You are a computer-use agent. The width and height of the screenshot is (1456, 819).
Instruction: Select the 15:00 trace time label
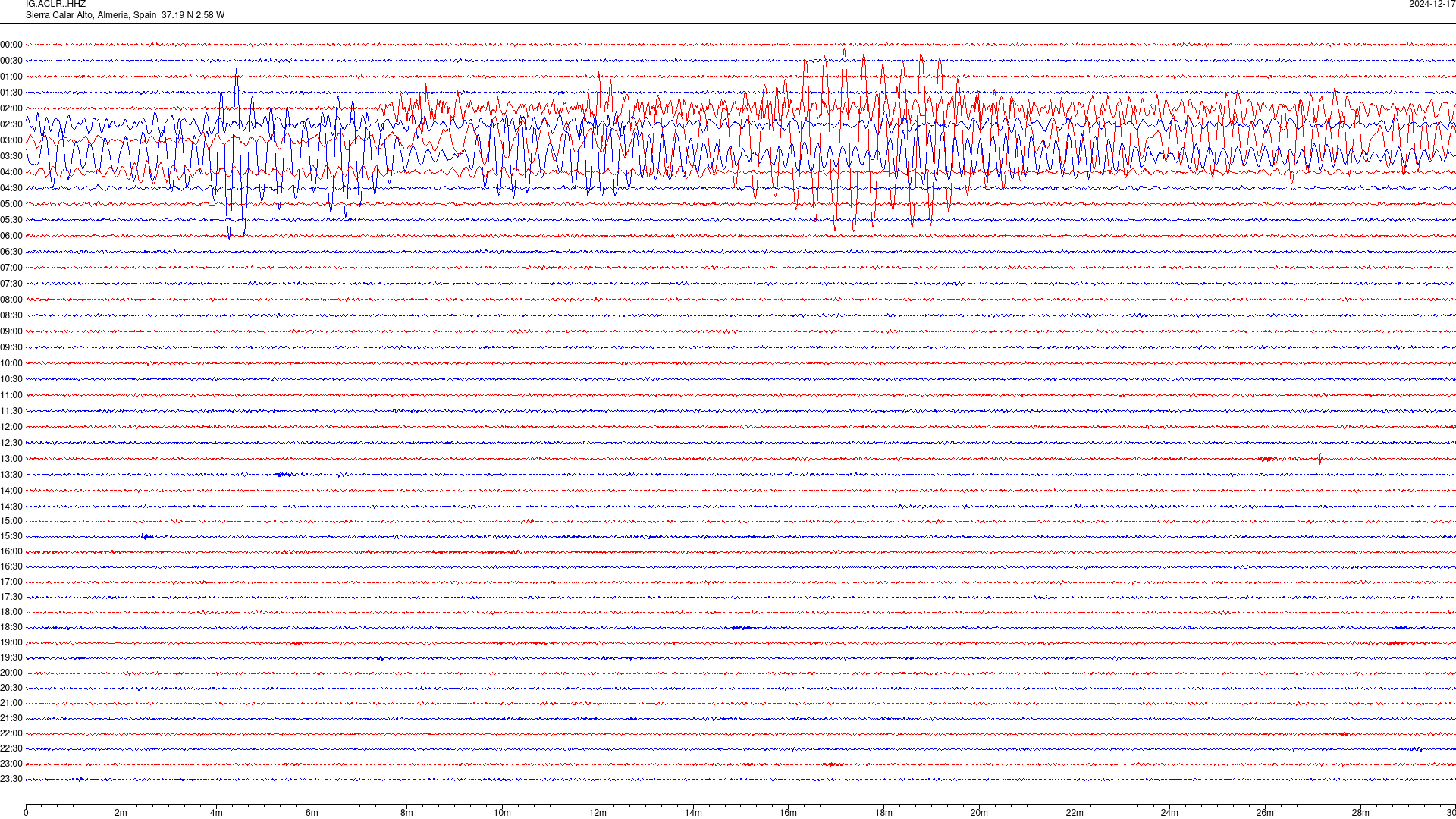click(x=11, y=521)
